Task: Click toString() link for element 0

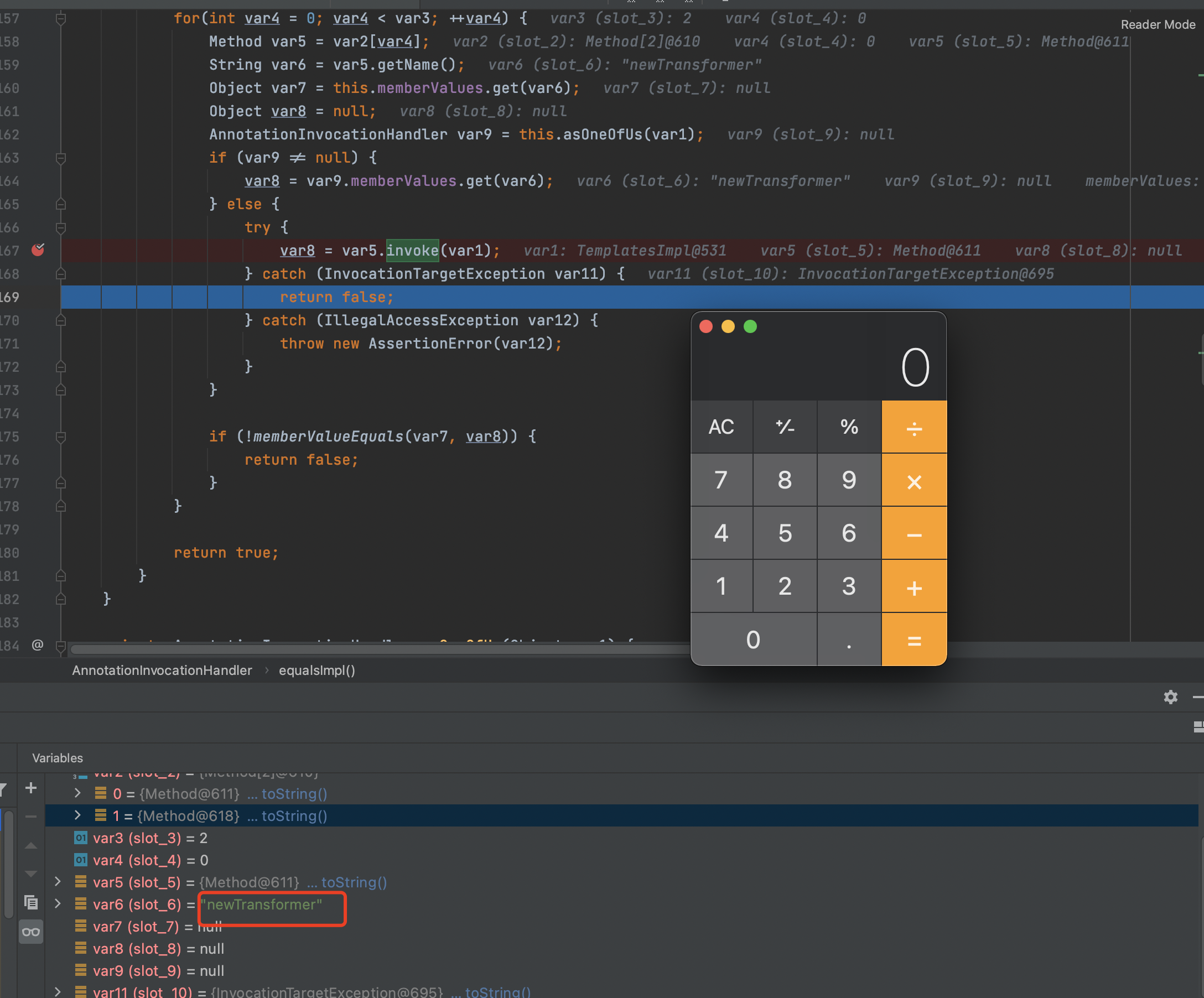Action: coord(294,794)
